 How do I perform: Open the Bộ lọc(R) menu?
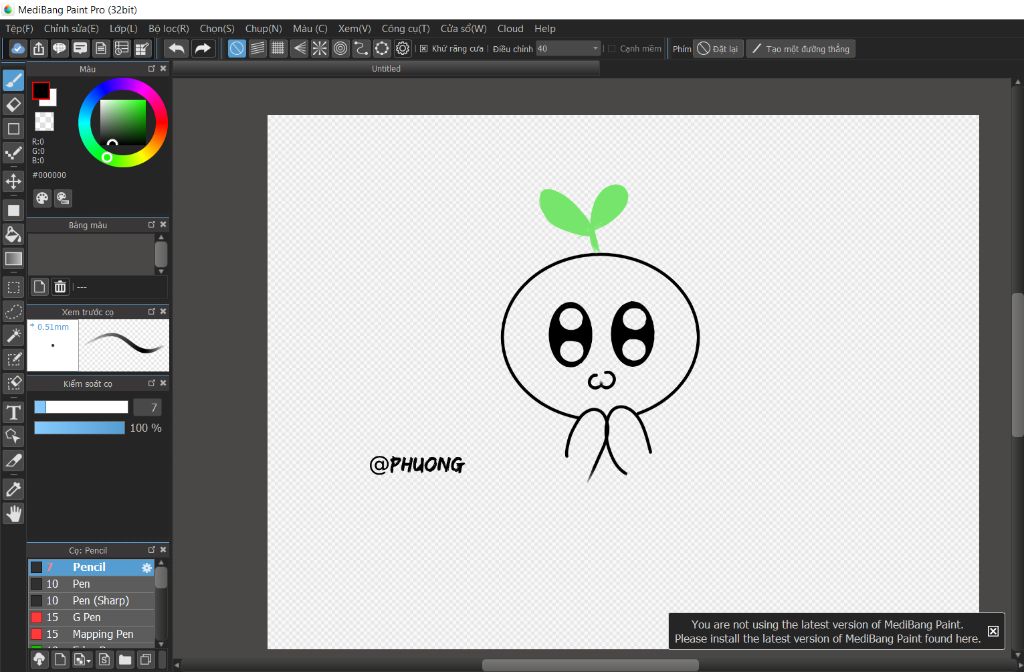168,29
